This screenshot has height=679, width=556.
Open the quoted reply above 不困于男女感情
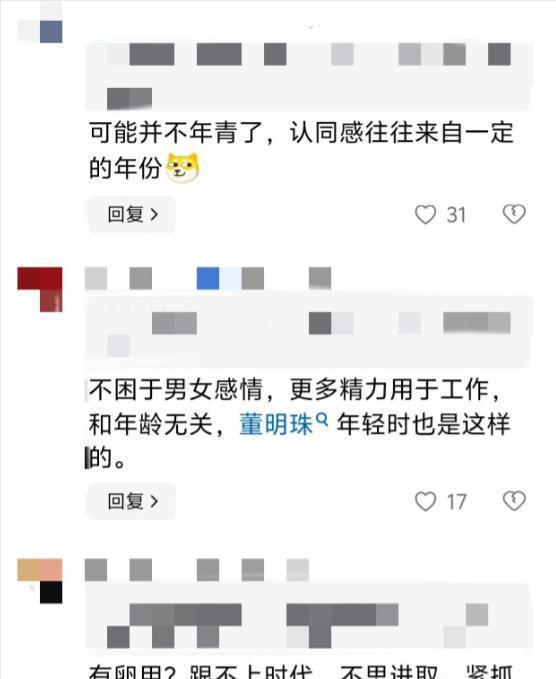[308, 332]
